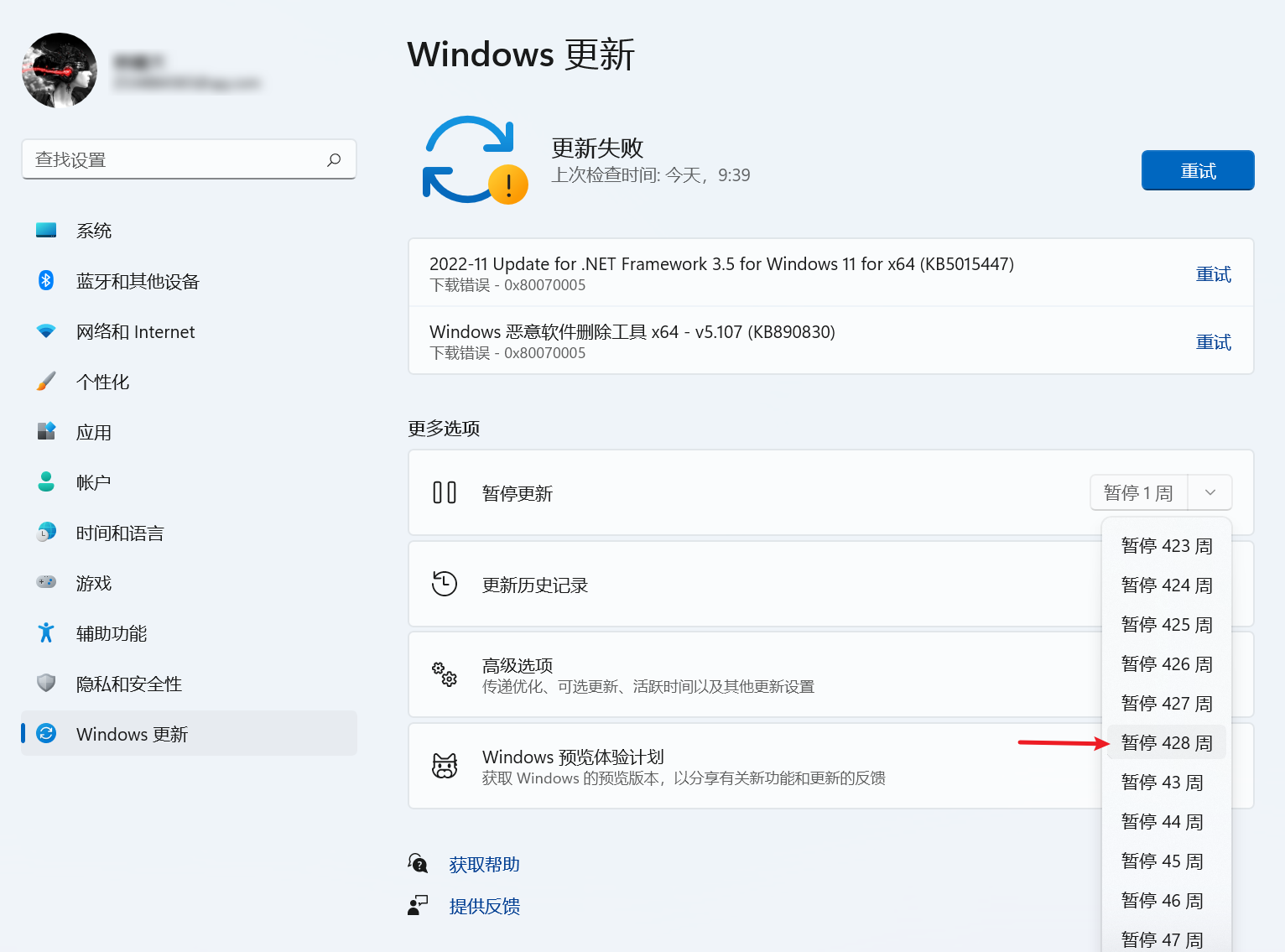The height and width of the screenshot is (952, 1285).
Task: Click the Wi-Fi network icon in sidebar
Action: pos(46,331)
